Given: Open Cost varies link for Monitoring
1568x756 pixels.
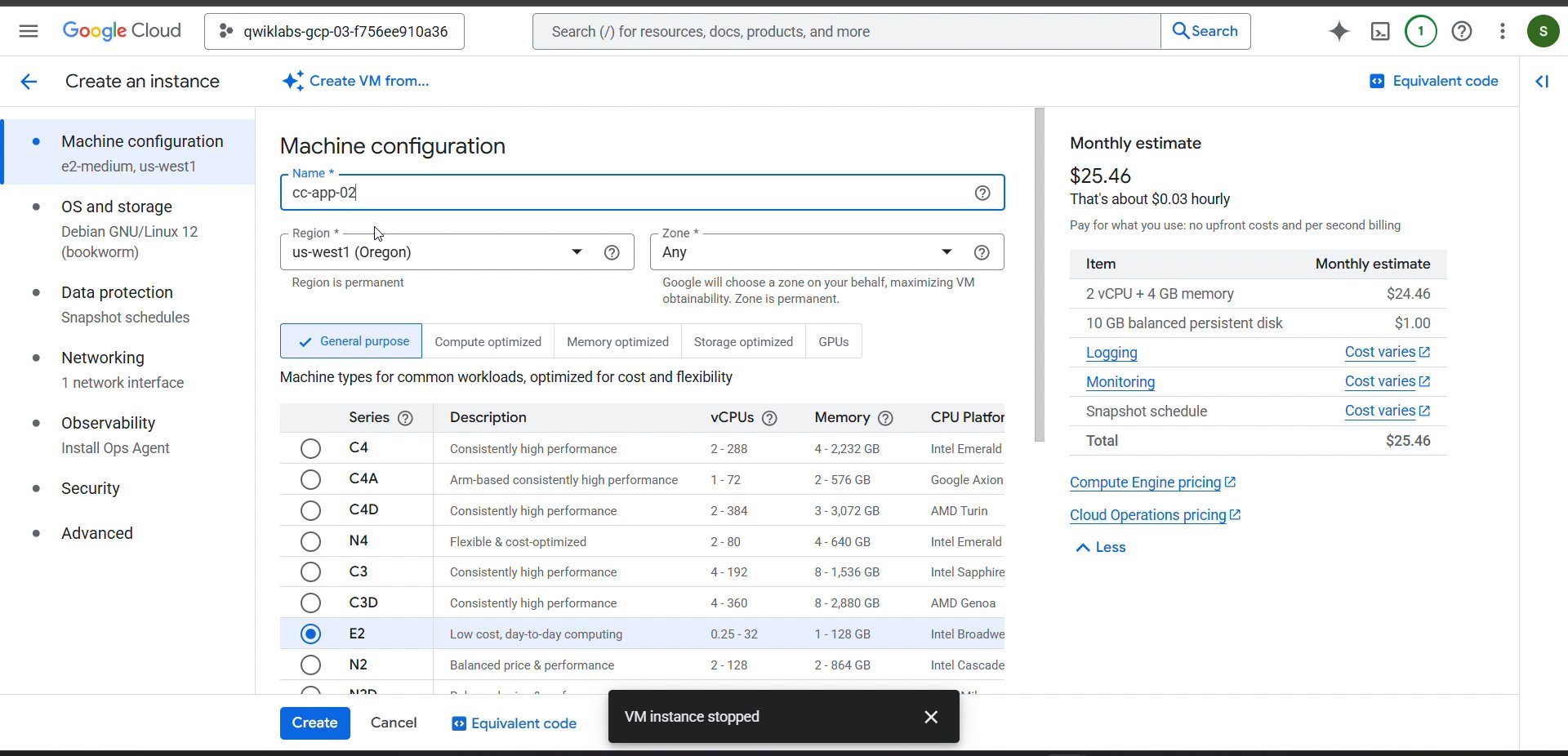Looking at the screenshot, I should [x=1388, y=381].
